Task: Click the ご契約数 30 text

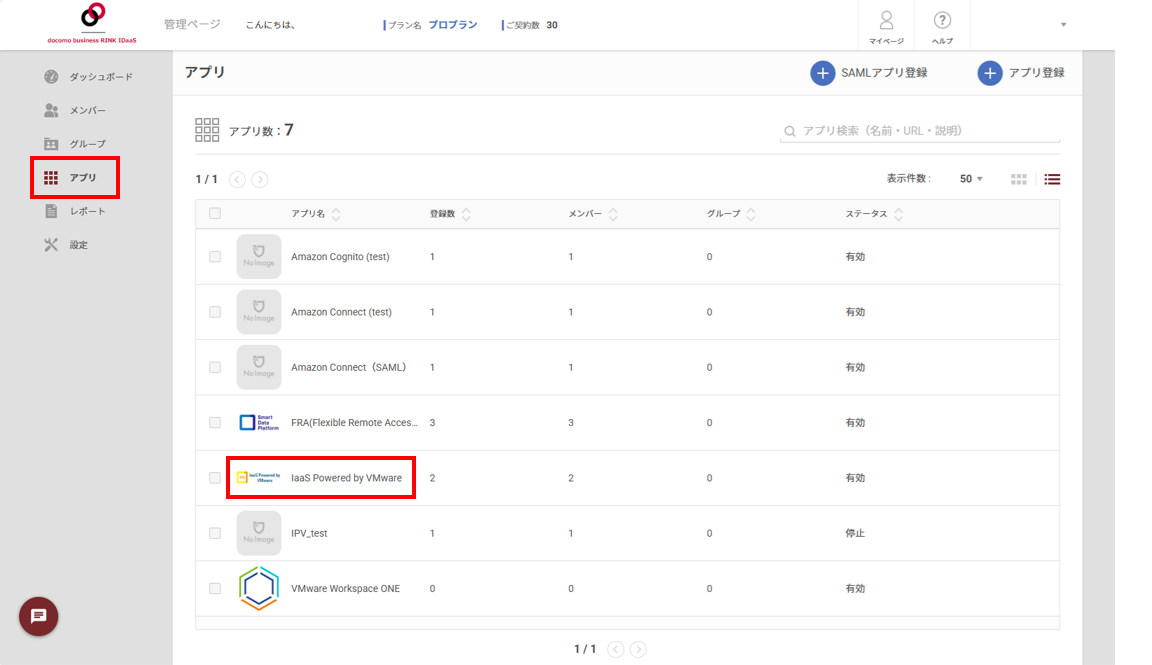Action: click(x=530, y=25)
